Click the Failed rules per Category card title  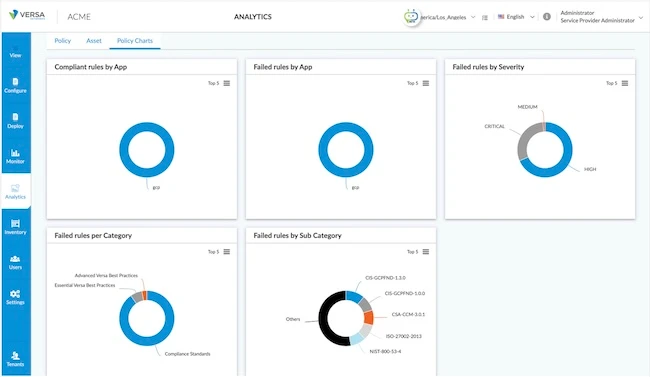click(93, 235)
